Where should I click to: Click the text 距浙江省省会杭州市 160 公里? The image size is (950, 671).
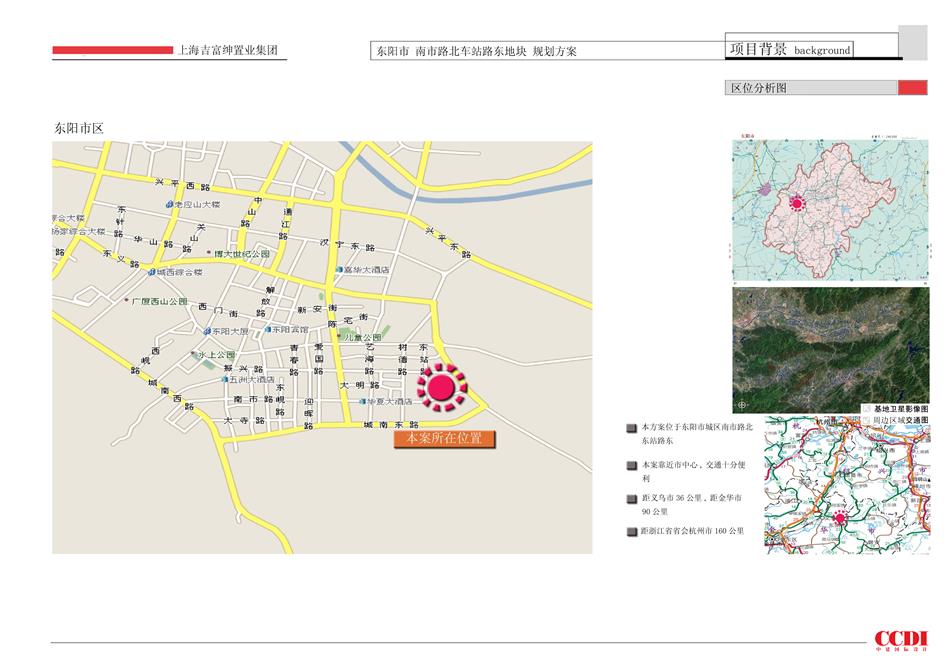(x=693, y=531)
